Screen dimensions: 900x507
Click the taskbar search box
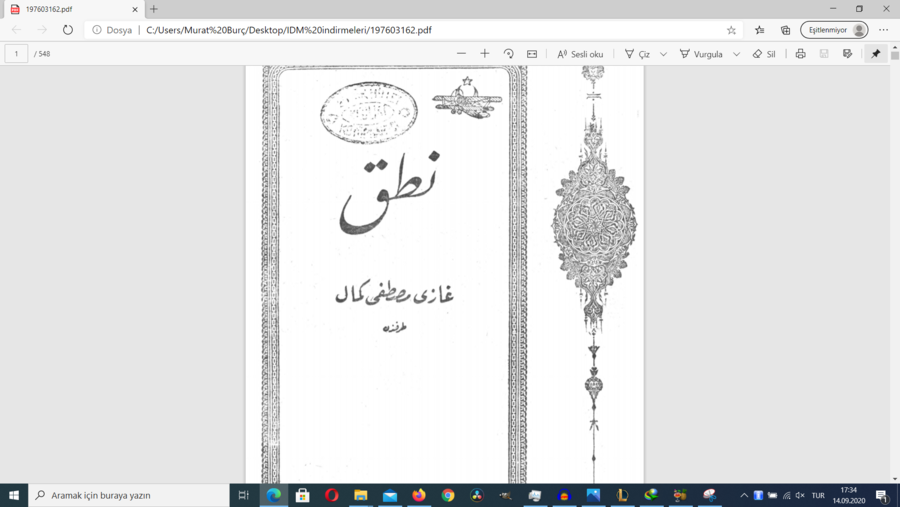click(x=129, y=495)
